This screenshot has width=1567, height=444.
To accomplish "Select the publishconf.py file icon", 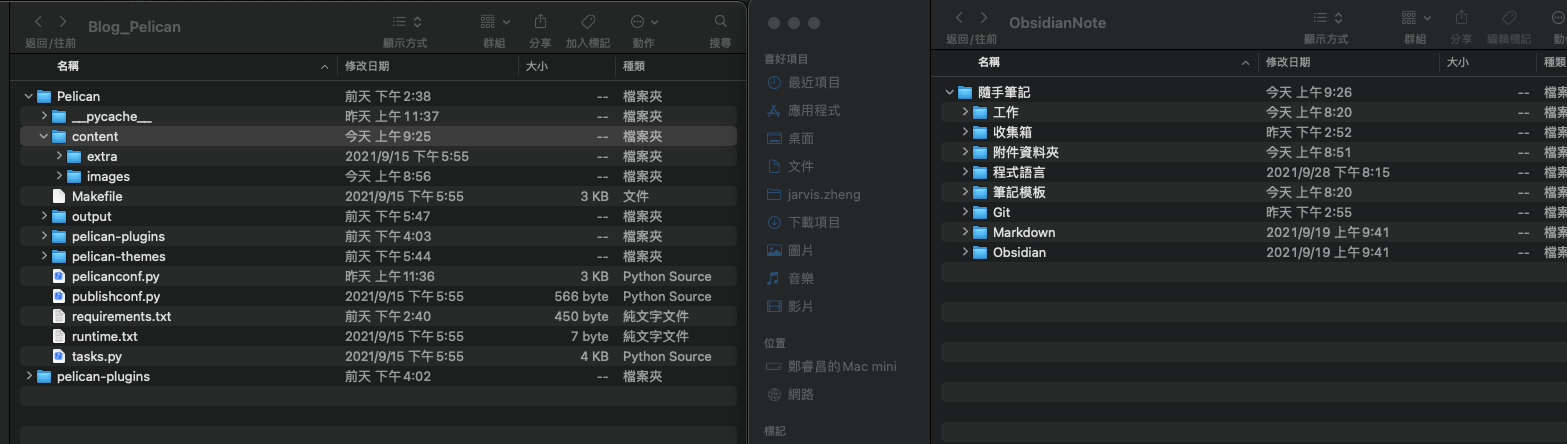I will (59, 297).
